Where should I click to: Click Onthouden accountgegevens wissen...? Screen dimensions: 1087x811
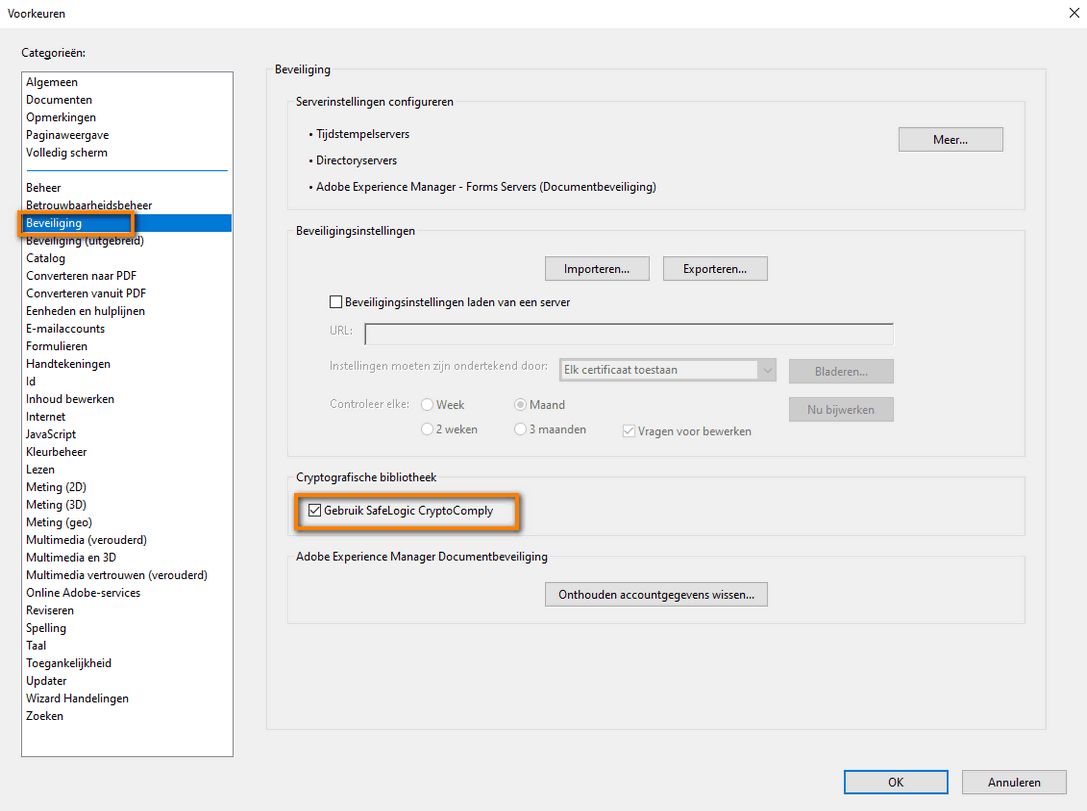656,594
